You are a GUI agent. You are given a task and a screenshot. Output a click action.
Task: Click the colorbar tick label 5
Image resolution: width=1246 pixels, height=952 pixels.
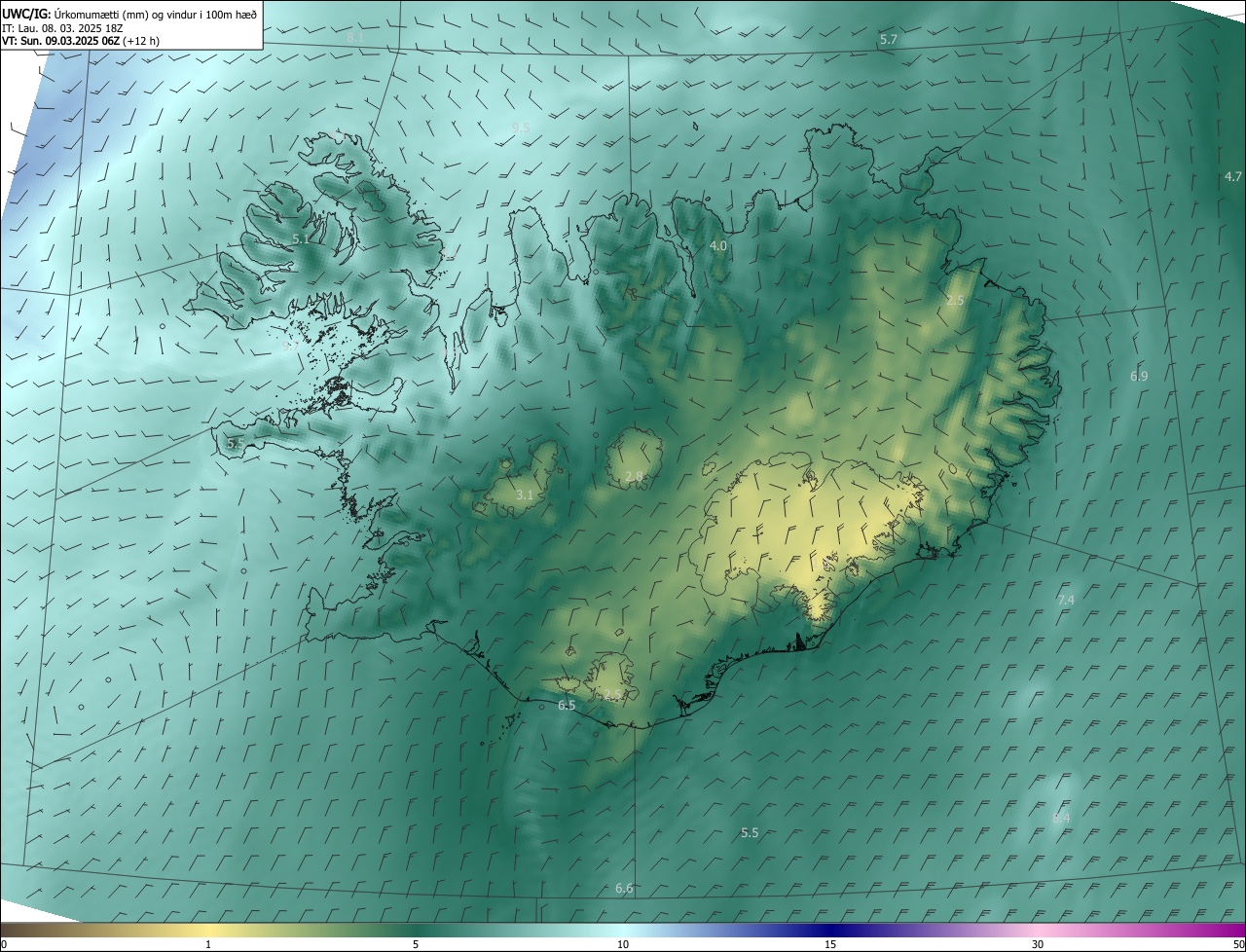[x=416, y=944]
